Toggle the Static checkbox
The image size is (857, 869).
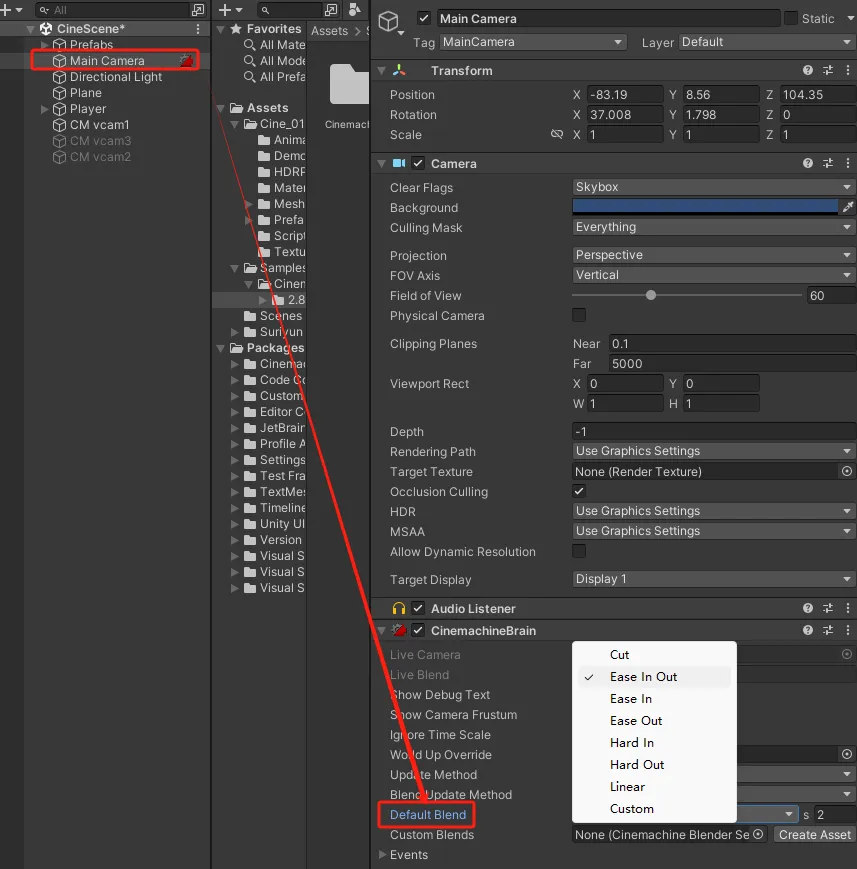tap(792, 18)
